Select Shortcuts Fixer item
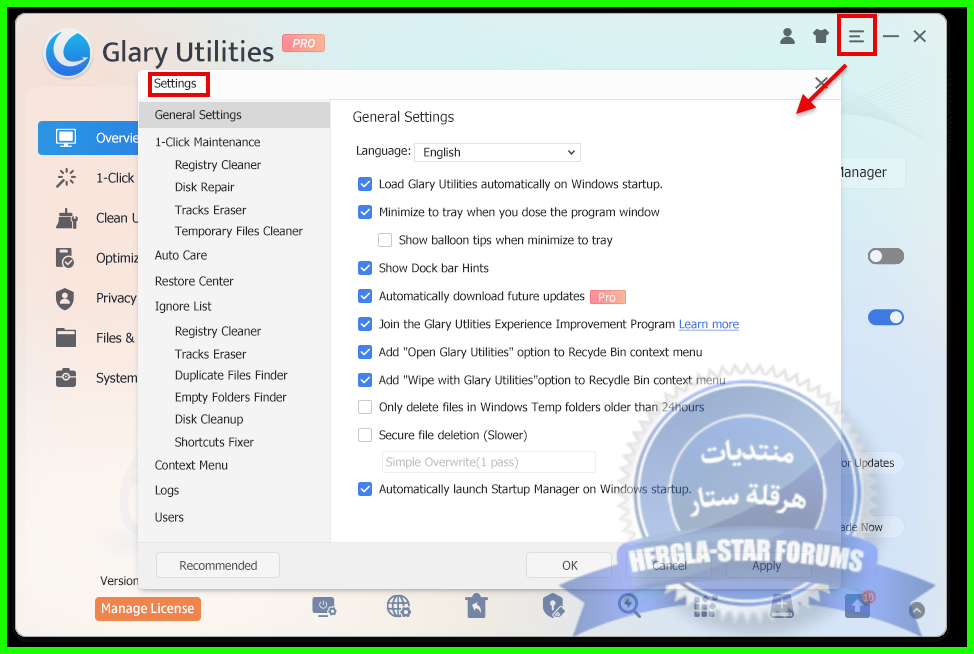Image resolution: width=974 pixels, height=654 pixels. 214,442
